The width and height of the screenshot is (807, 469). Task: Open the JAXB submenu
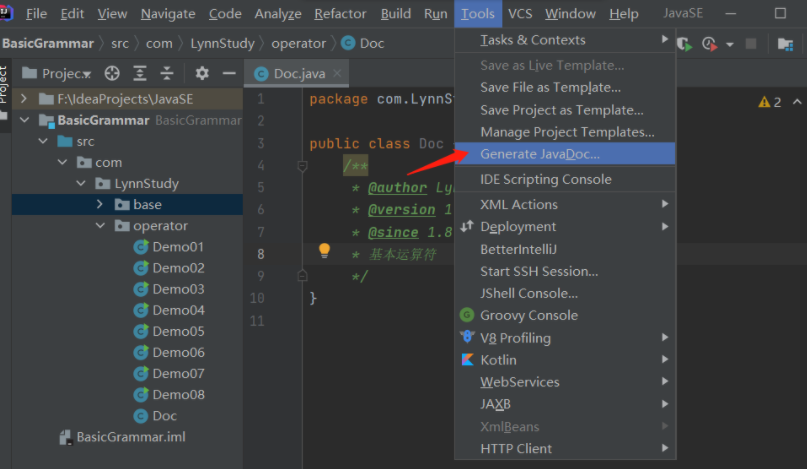pyautogui.click(x=565, y=404)
